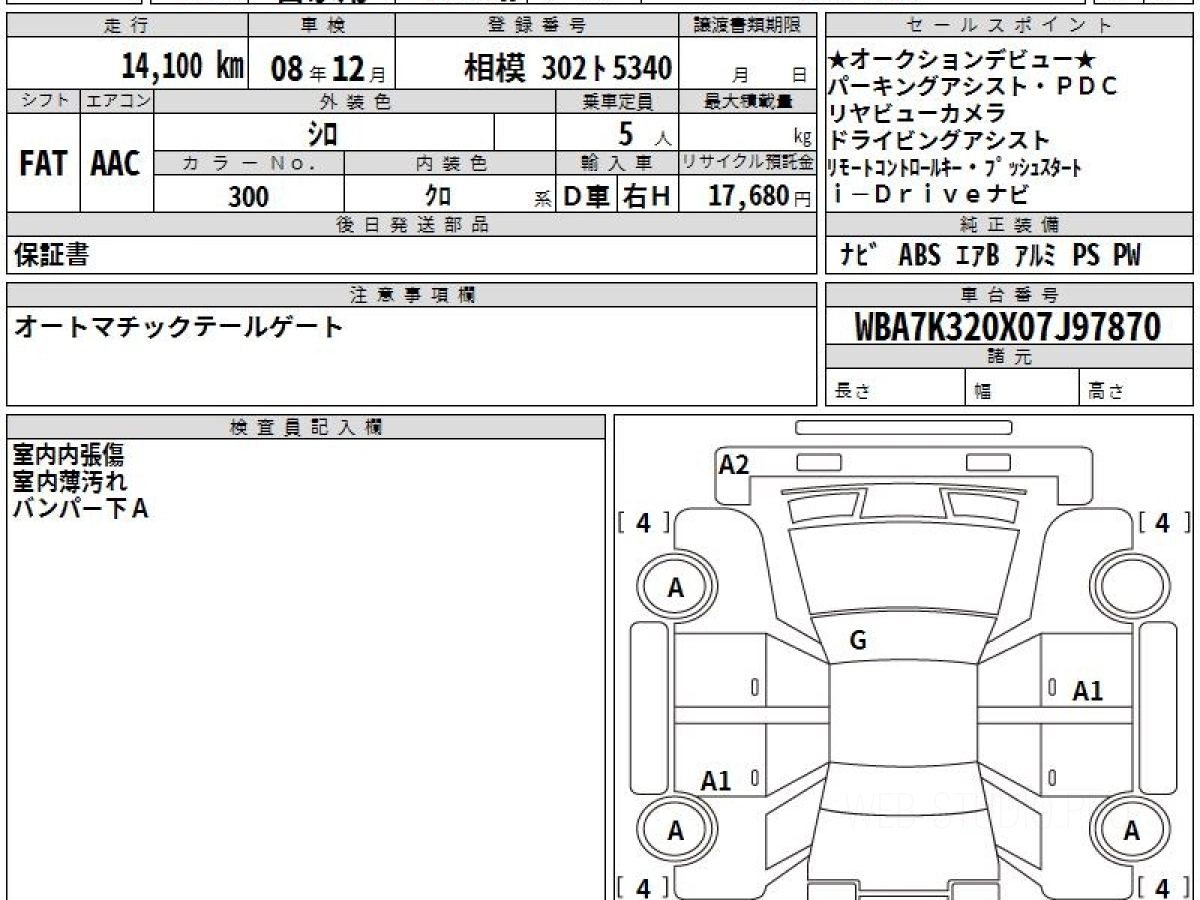
Task: Click chassis number WBA7K320X07J97870
Action: tap(1008, 327)
